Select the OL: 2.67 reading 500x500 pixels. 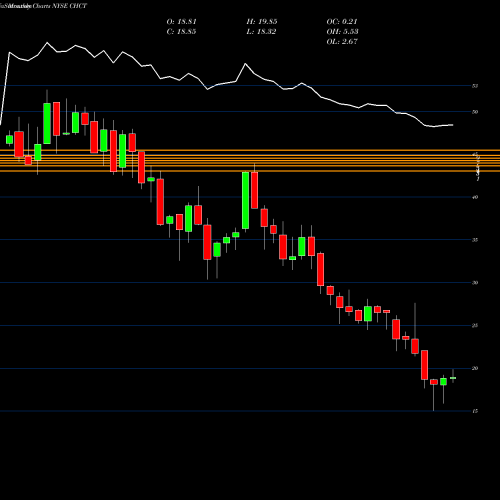[342, 42]
